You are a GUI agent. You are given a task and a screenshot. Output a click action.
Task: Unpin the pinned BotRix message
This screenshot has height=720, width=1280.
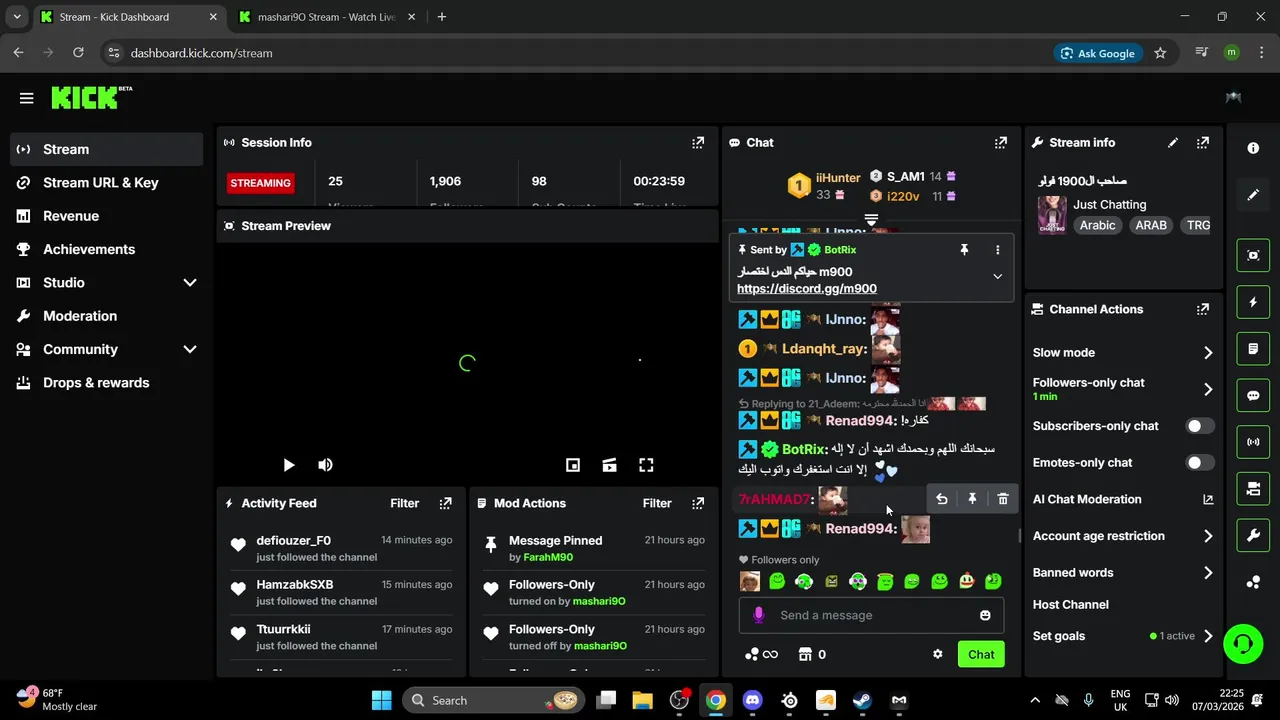[964, 250]
